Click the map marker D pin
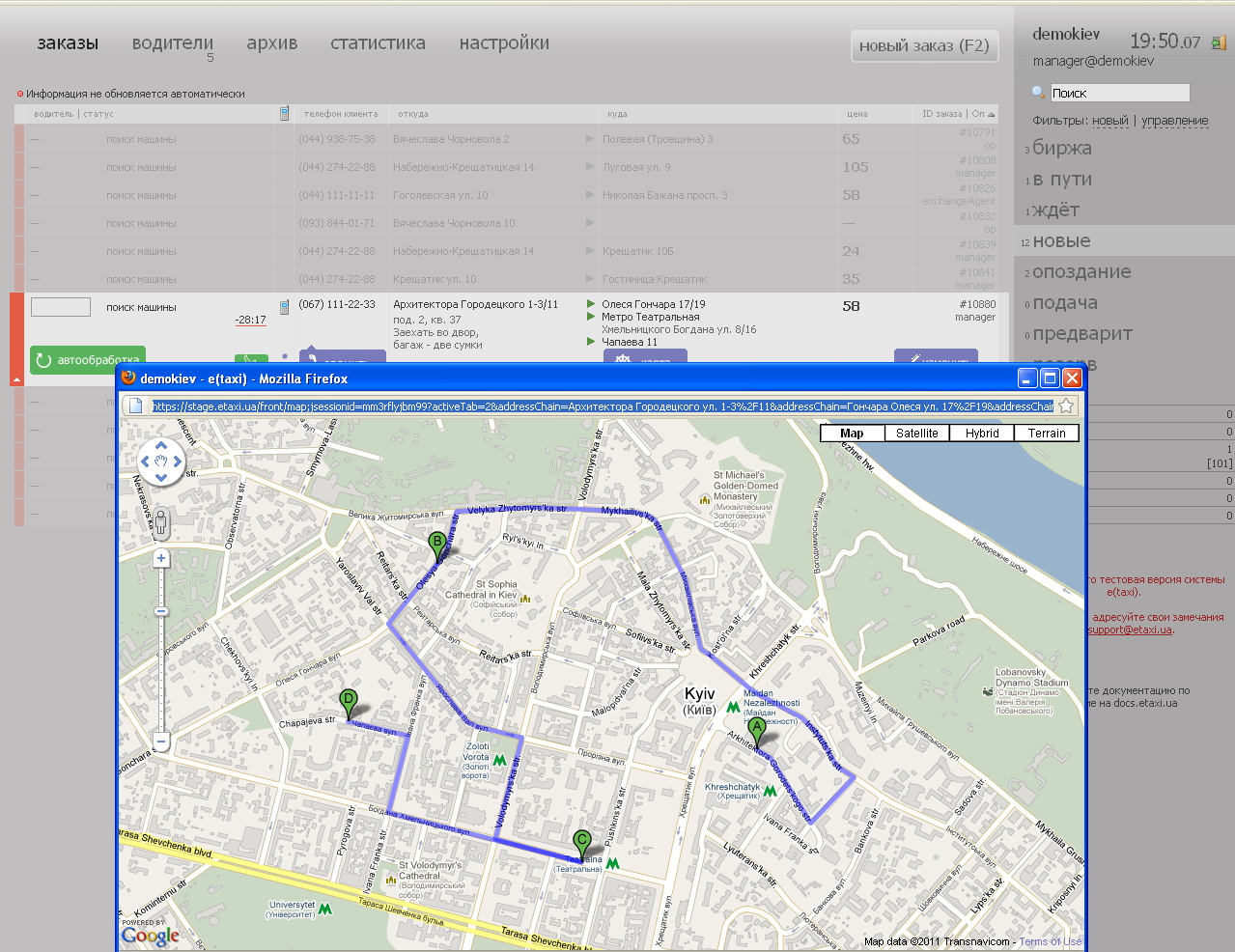This screenshot has width=1235, height=952. point(349,705)
